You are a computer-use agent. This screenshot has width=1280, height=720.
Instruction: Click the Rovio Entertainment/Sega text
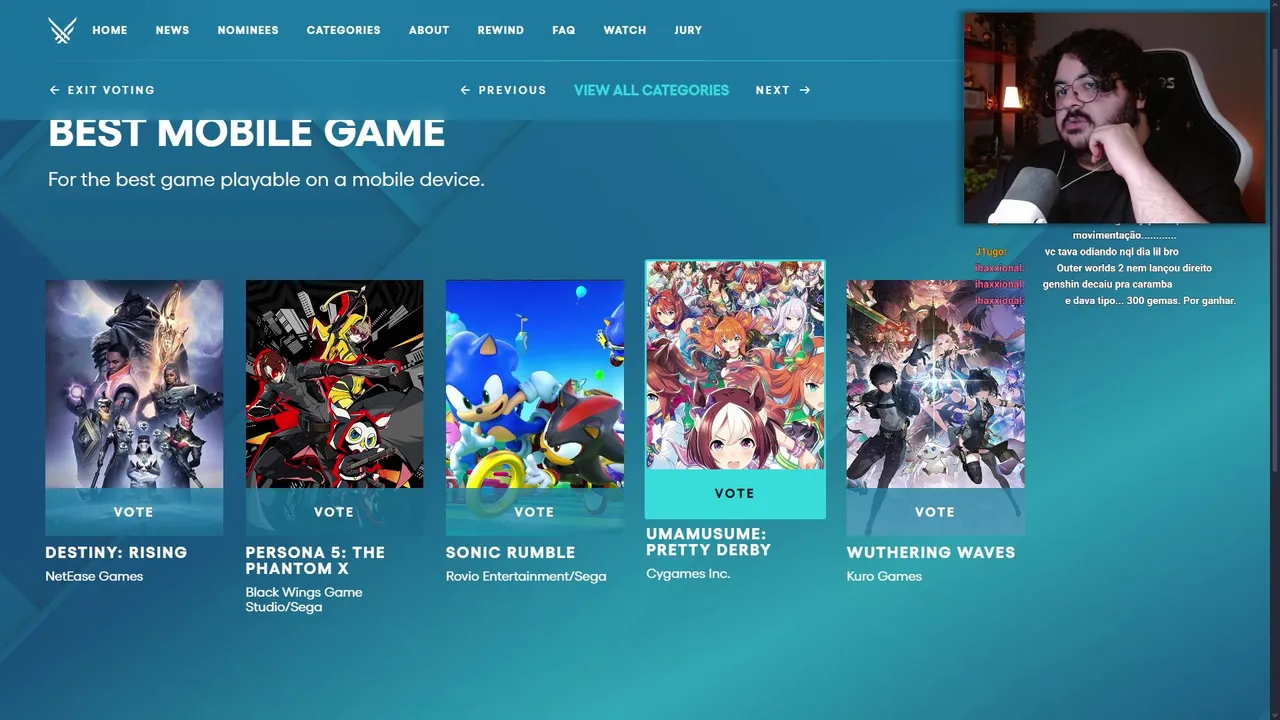pyautogui.click(x=526, y=576)
